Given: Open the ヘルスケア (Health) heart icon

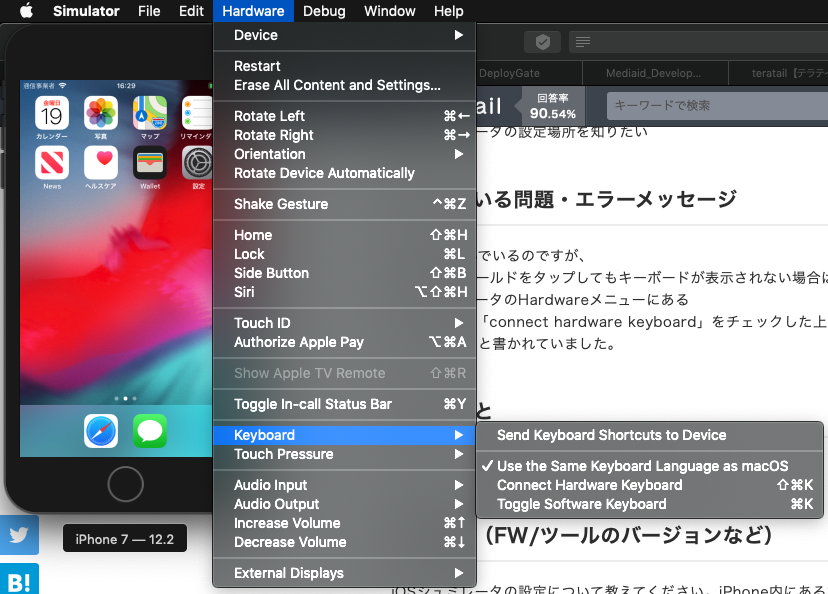Looking at the screenshot, I should point(100,164).
